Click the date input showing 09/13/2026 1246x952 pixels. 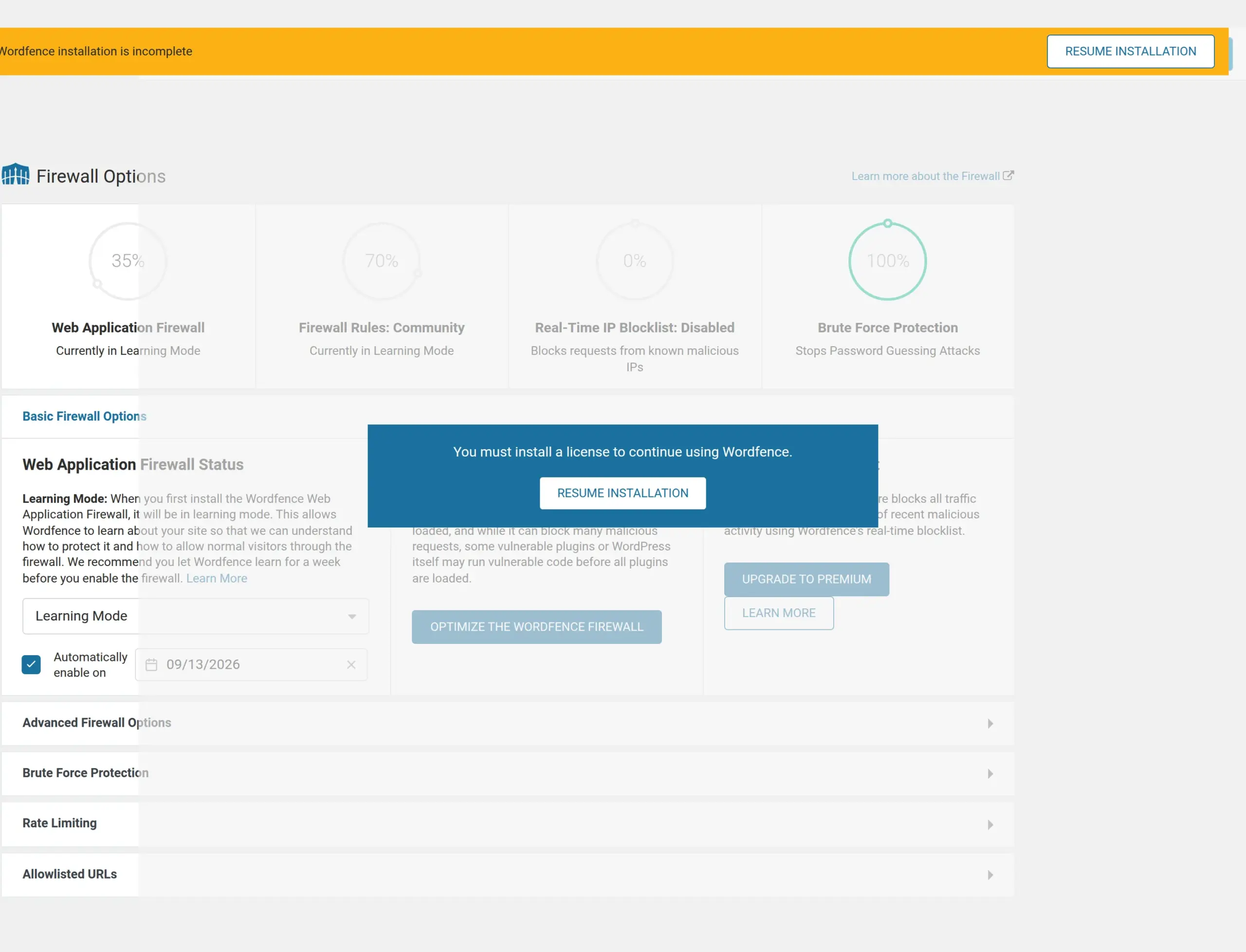pos(252,665)
